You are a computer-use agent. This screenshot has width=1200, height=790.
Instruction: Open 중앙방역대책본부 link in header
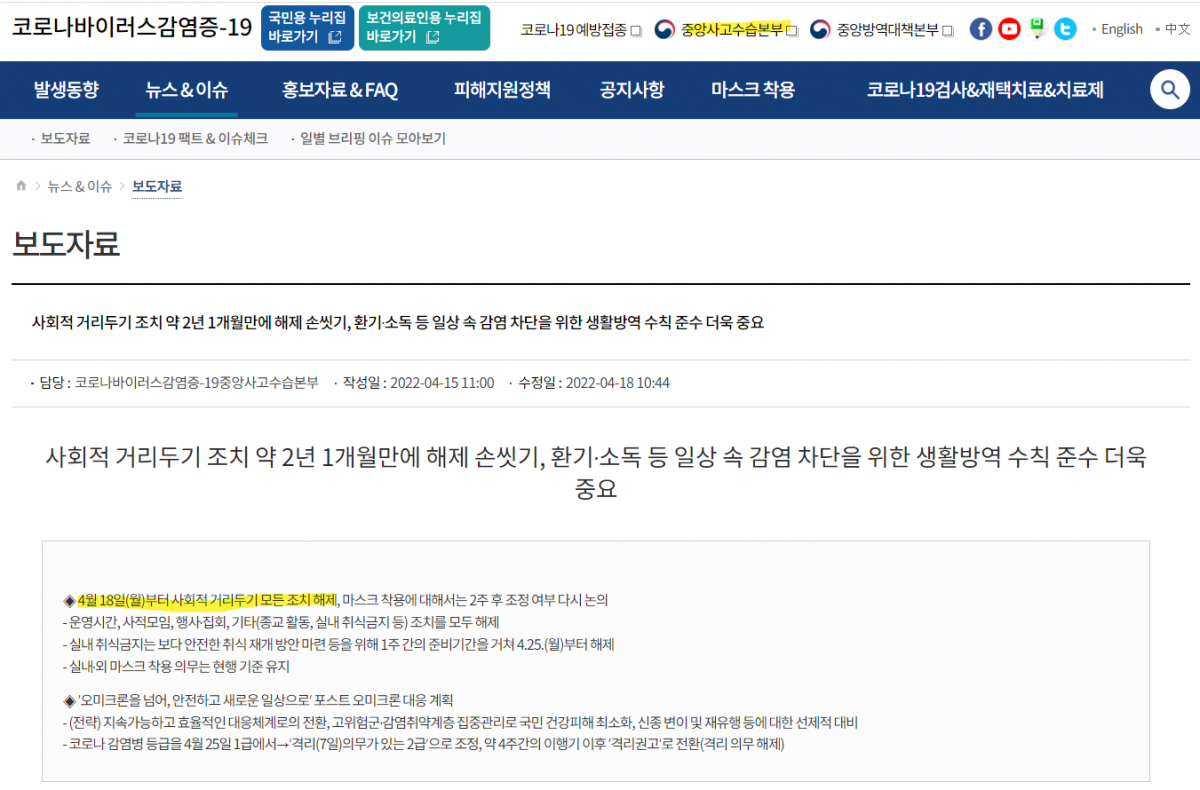(882, 30)
